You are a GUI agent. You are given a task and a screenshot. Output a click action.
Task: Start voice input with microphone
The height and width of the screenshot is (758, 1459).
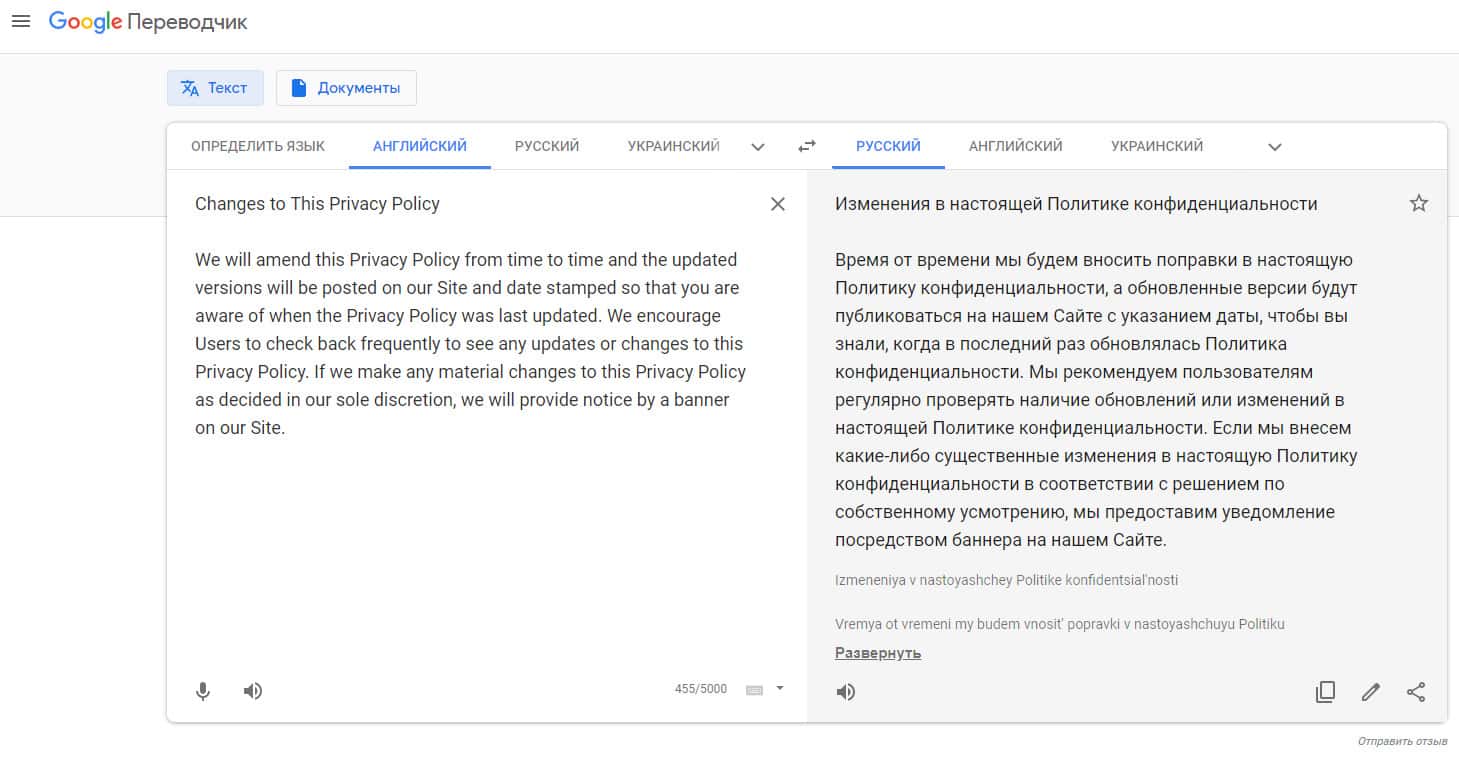[x=203, y=691]
